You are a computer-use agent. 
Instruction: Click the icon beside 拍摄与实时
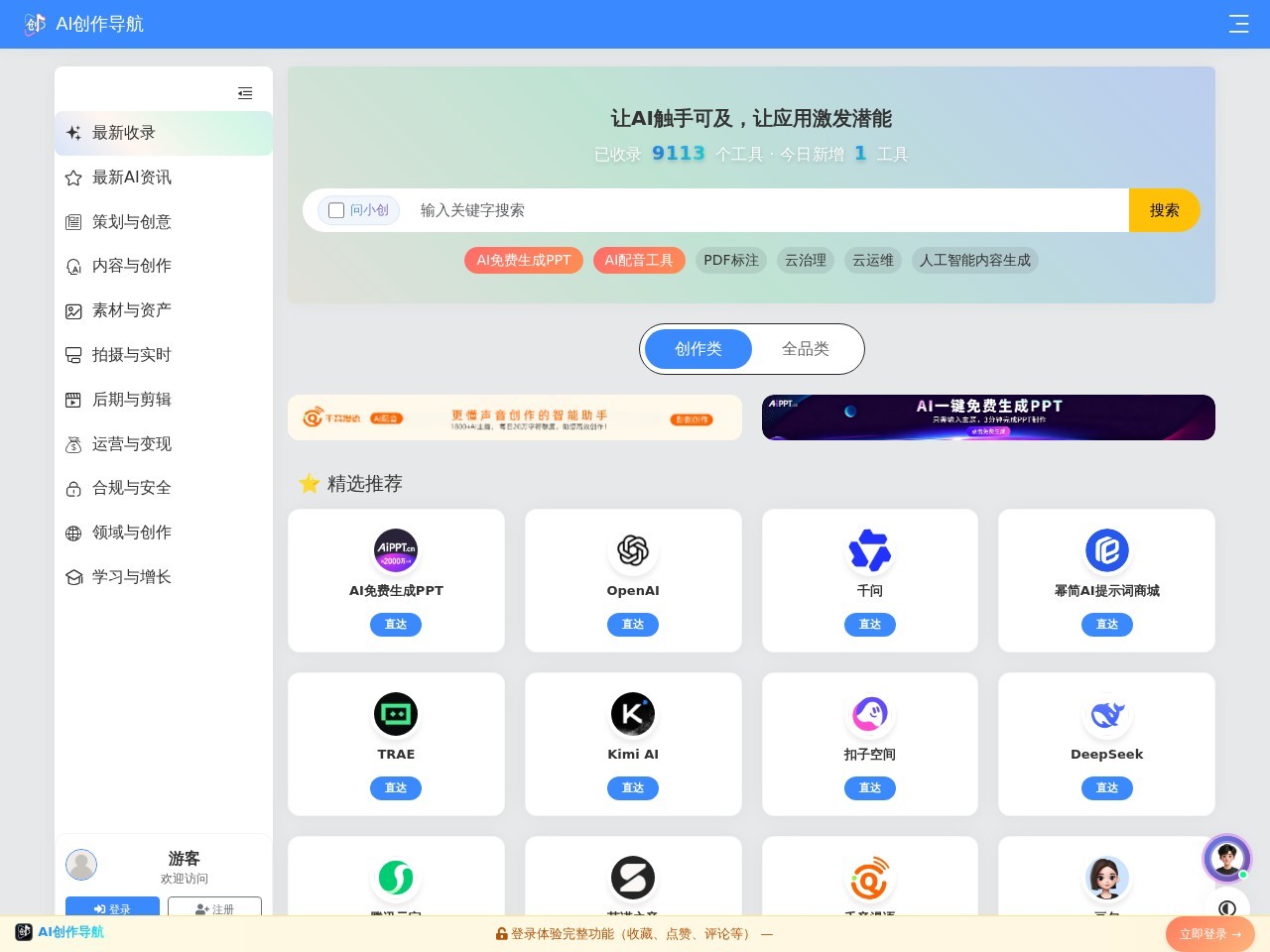pos(73,355)
